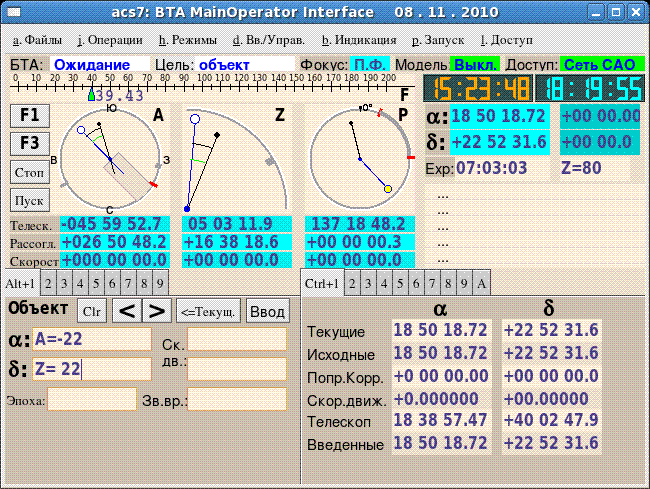This screenshot has height=489, width=650.
Task: Click the alpha input field containing A=-22
Action: point(91,340)
